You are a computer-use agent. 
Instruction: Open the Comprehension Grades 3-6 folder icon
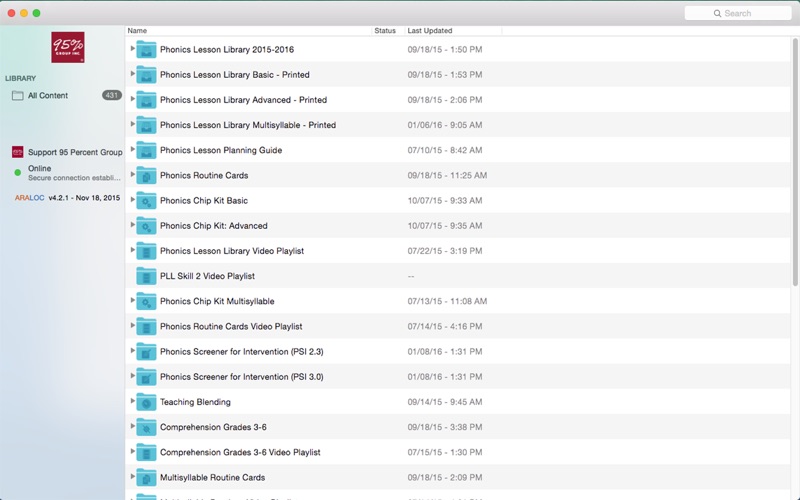tap(146, 427)
